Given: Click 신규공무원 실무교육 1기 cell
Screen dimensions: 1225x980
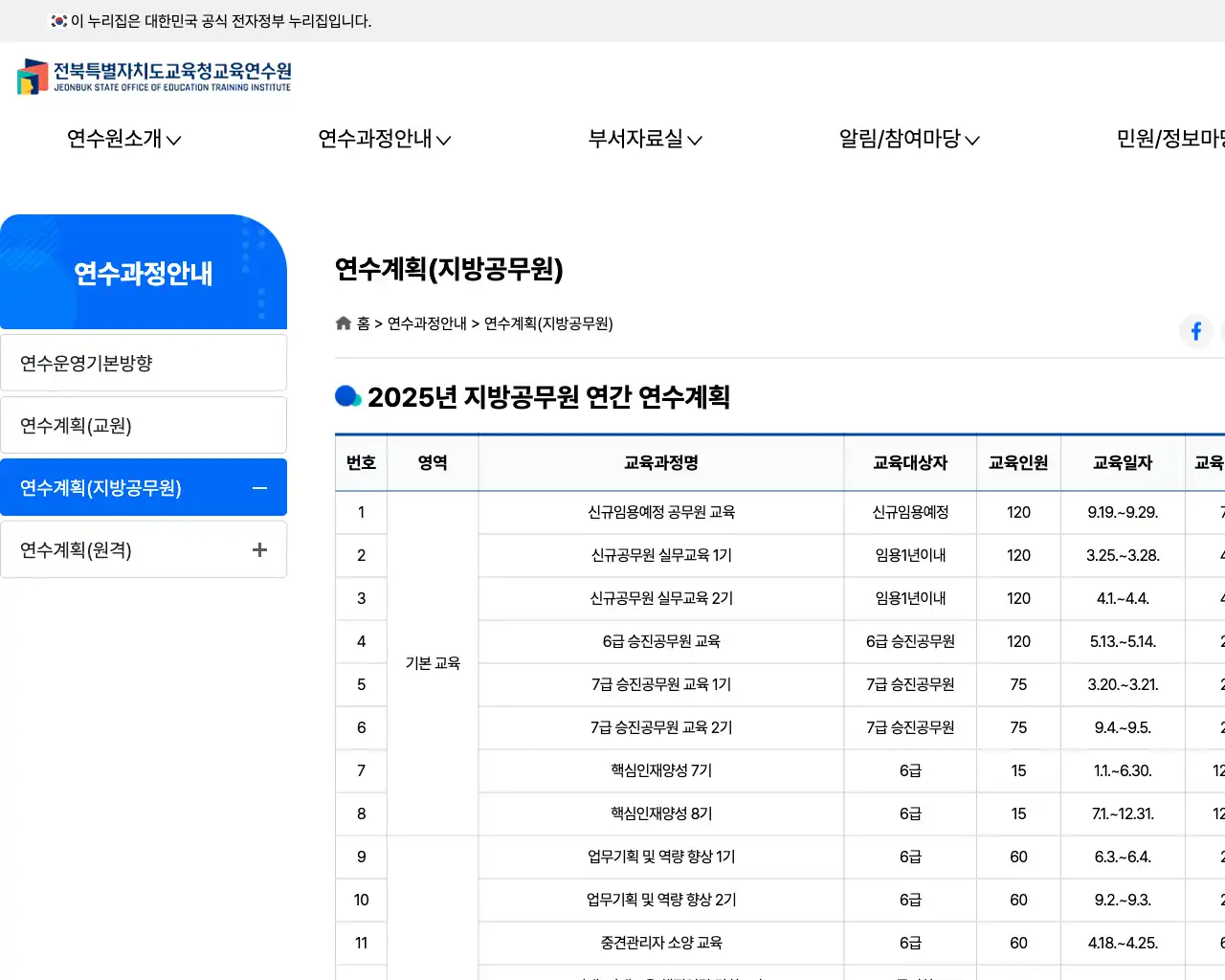Looking at the screenshot, I should [x=661, y=555].
